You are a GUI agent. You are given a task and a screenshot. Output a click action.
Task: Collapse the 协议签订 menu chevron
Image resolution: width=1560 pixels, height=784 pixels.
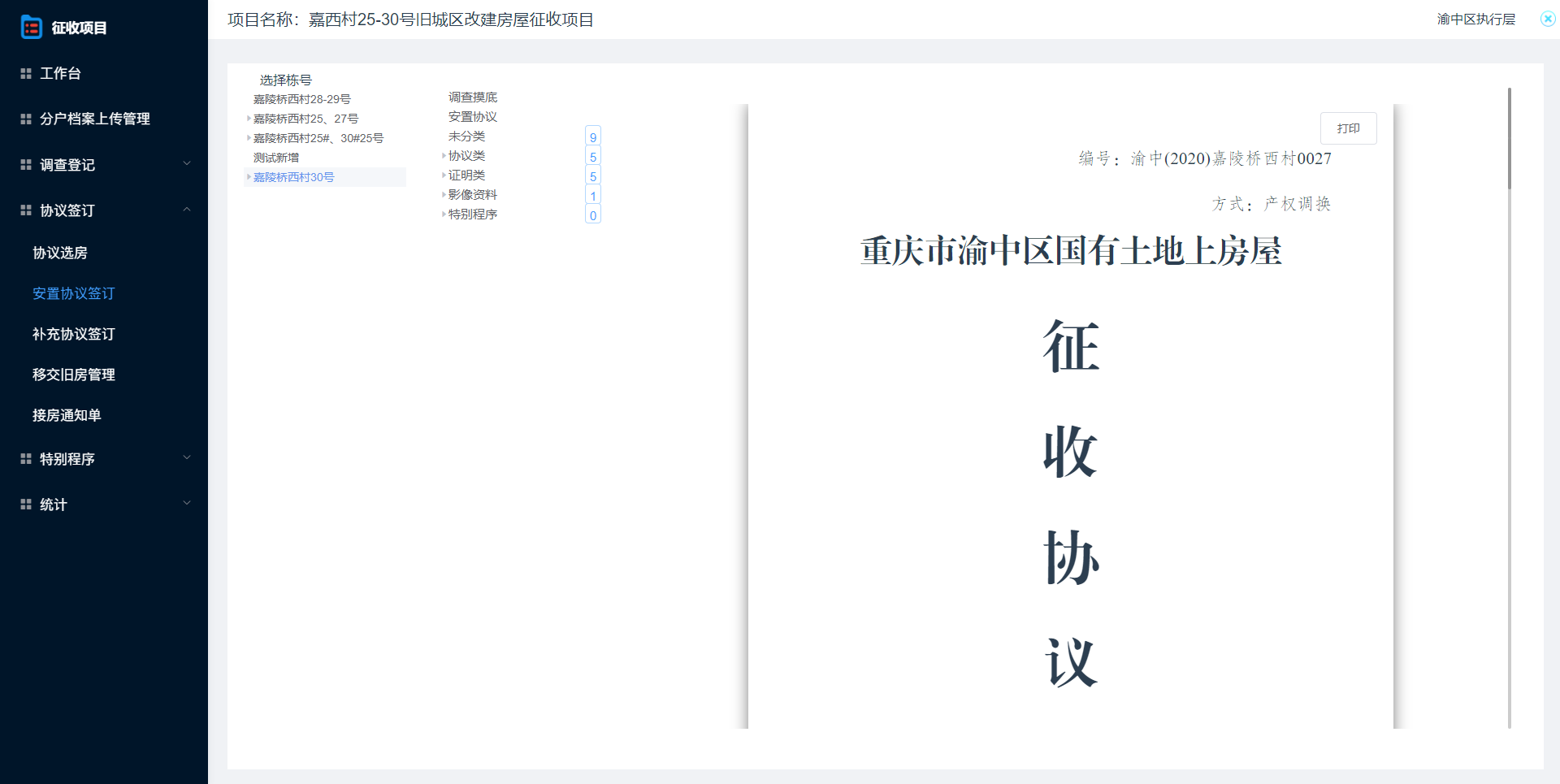187,210
